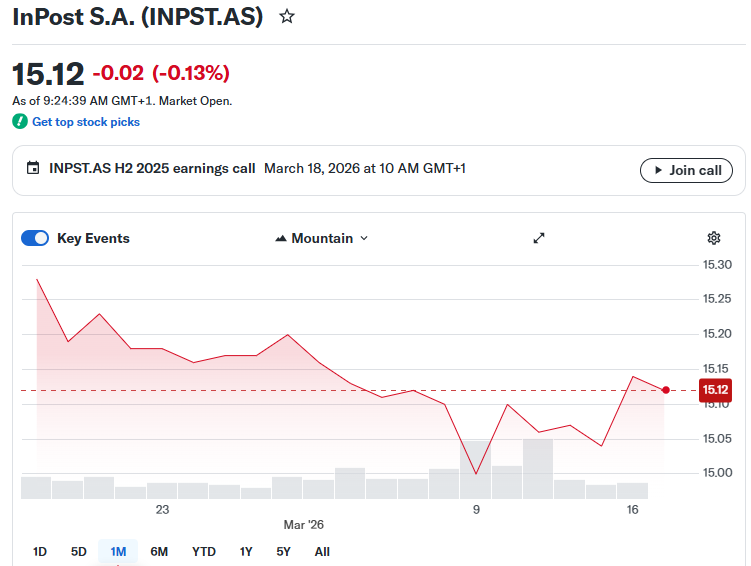Open the Mountain chart type dropdown
Screen dimensions: 751x566
tap(321, 238)
